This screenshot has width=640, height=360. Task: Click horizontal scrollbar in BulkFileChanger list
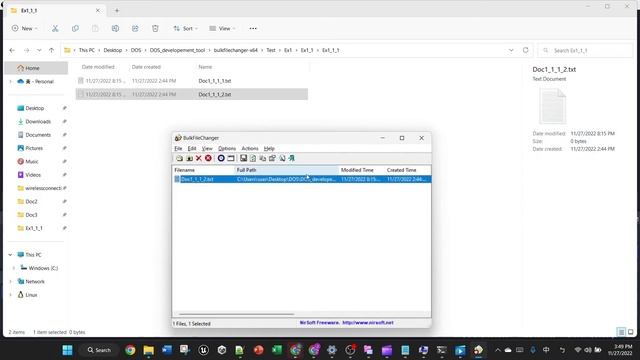click(x=236, y=314)
